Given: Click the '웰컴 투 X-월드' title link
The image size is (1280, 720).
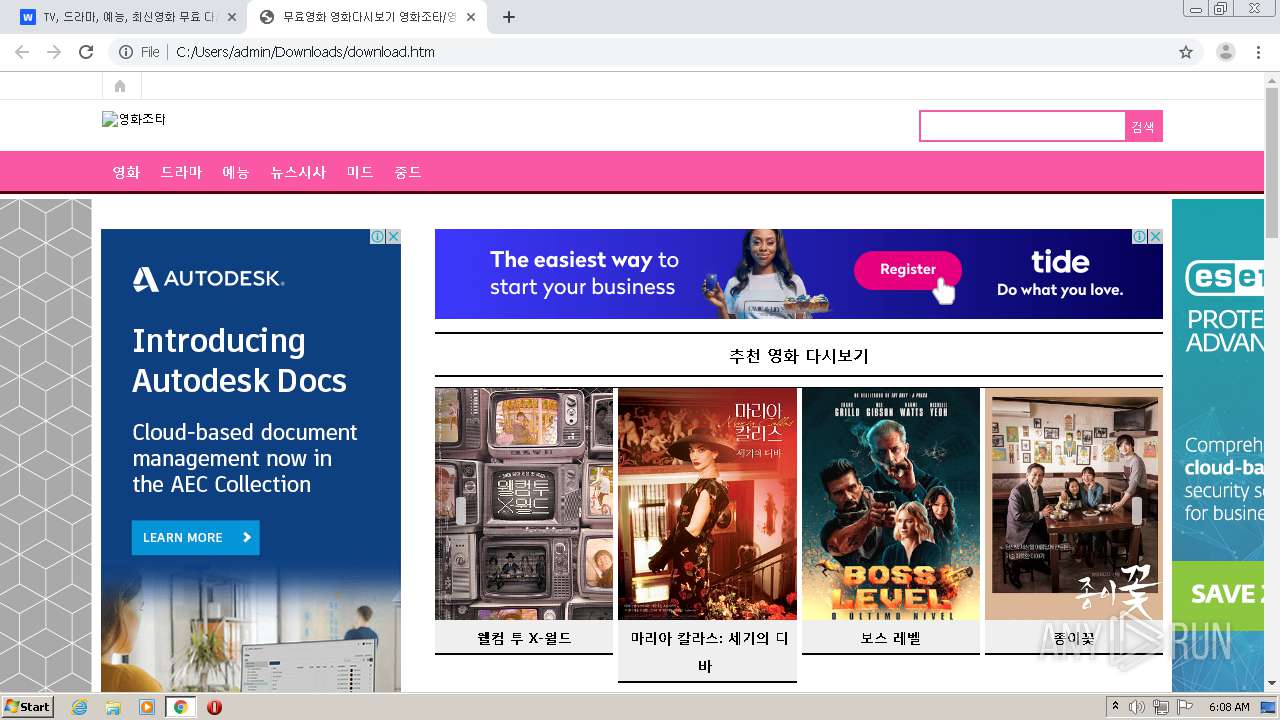Looking at the screenshot, I should pos(524,637).
